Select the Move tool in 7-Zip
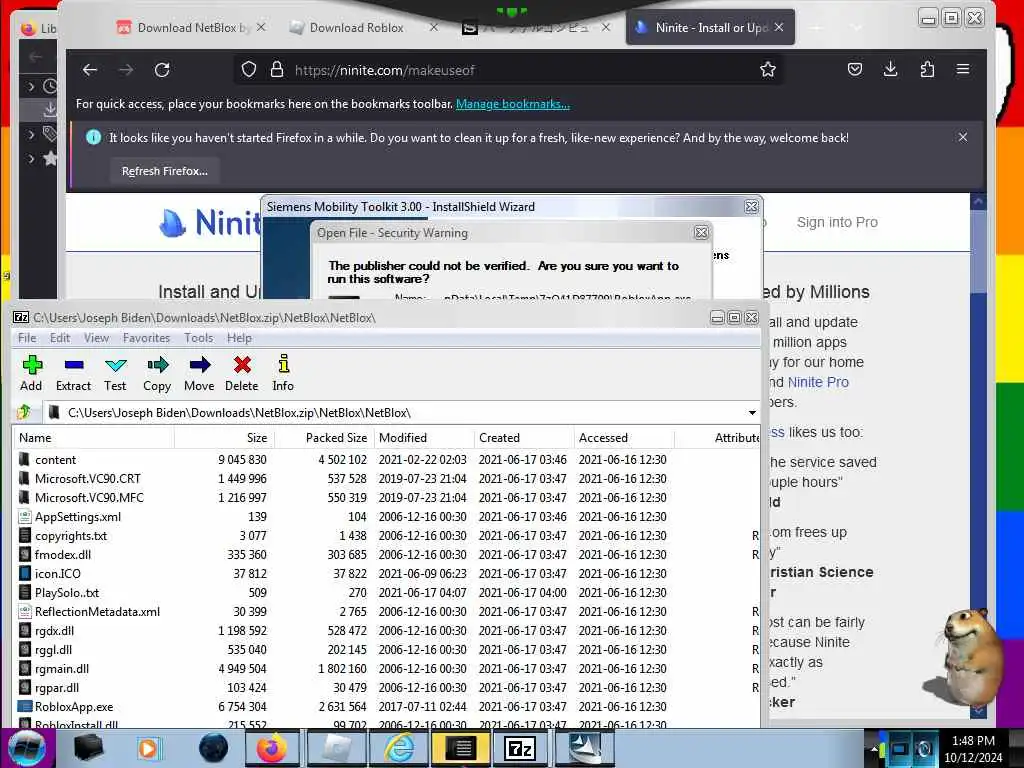This screenshot has height=768, width=1024. click(199, 374)
